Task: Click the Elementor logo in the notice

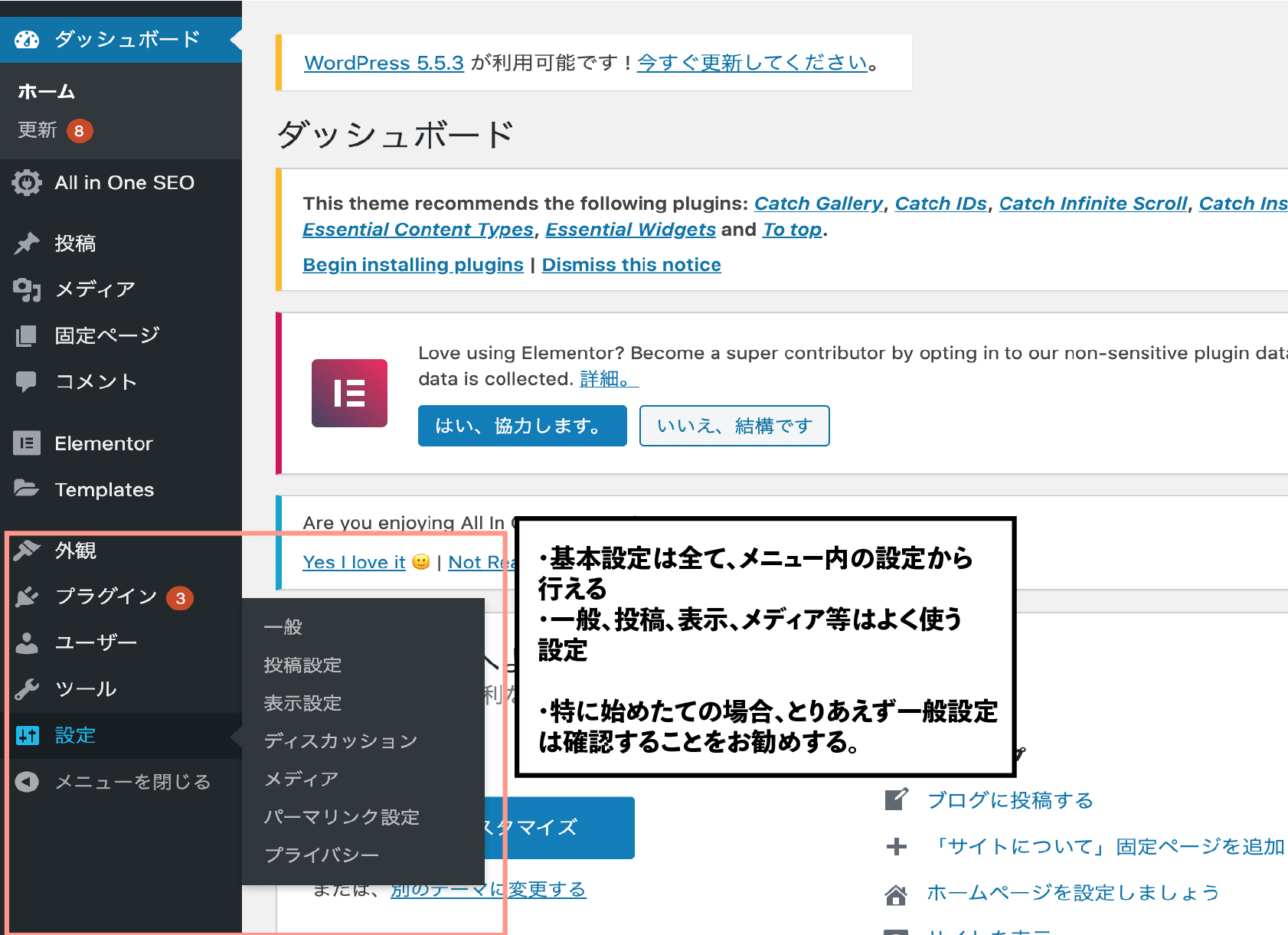Action: pyautogui.click(x=349, y=393)
